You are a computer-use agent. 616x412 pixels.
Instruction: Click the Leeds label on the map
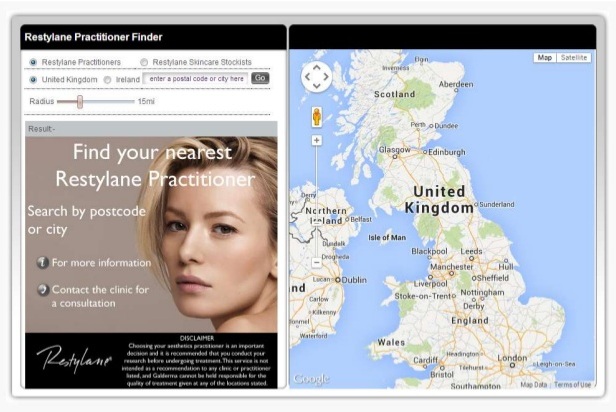471,251
